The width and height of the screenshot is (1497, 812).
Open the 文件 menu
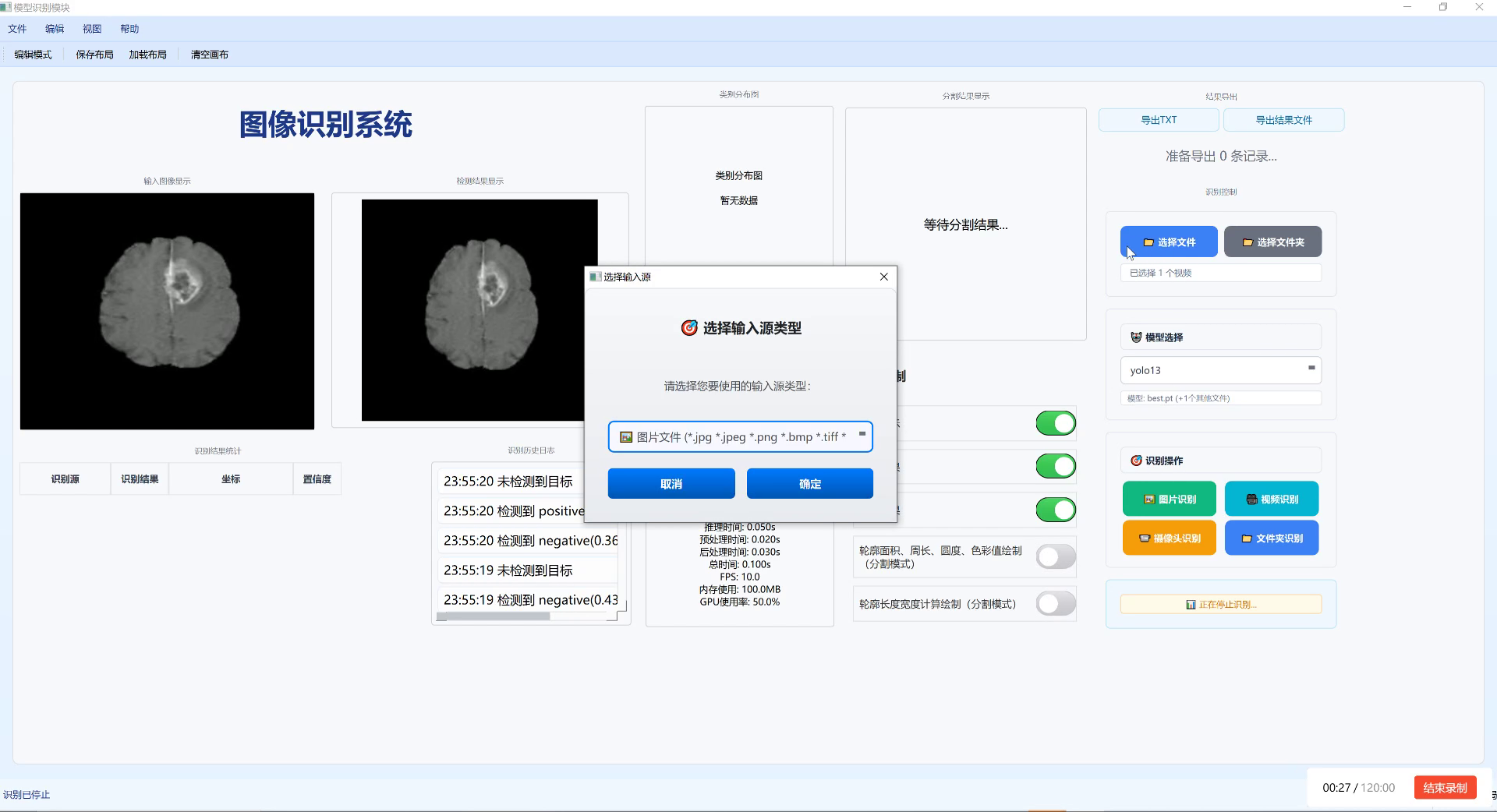click(x=17, y=29)
